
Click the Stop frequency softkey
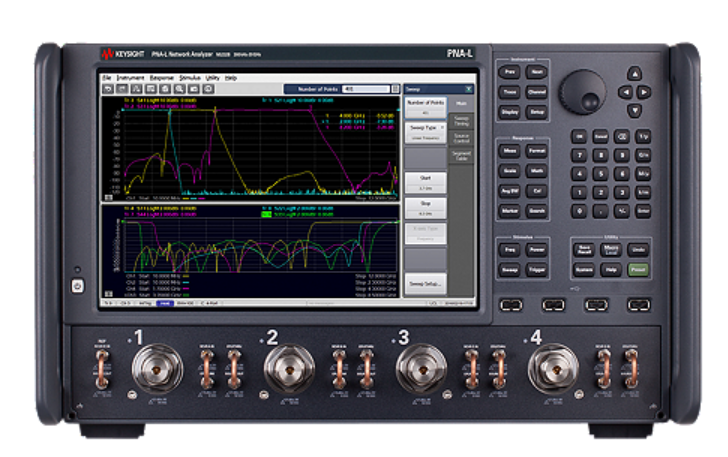(x=426, y=208)
